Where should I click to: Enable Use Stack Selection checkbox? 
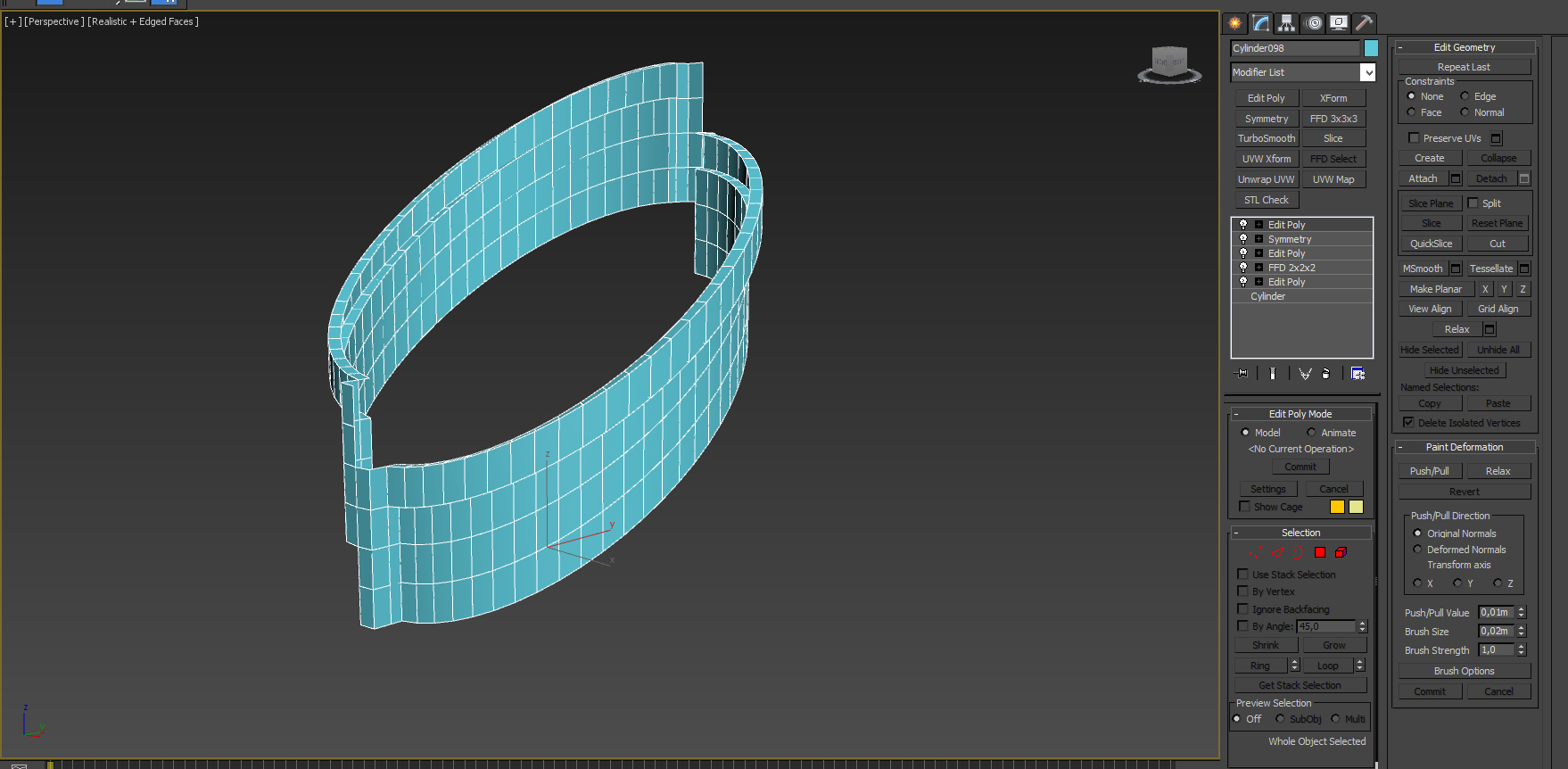1242,575
